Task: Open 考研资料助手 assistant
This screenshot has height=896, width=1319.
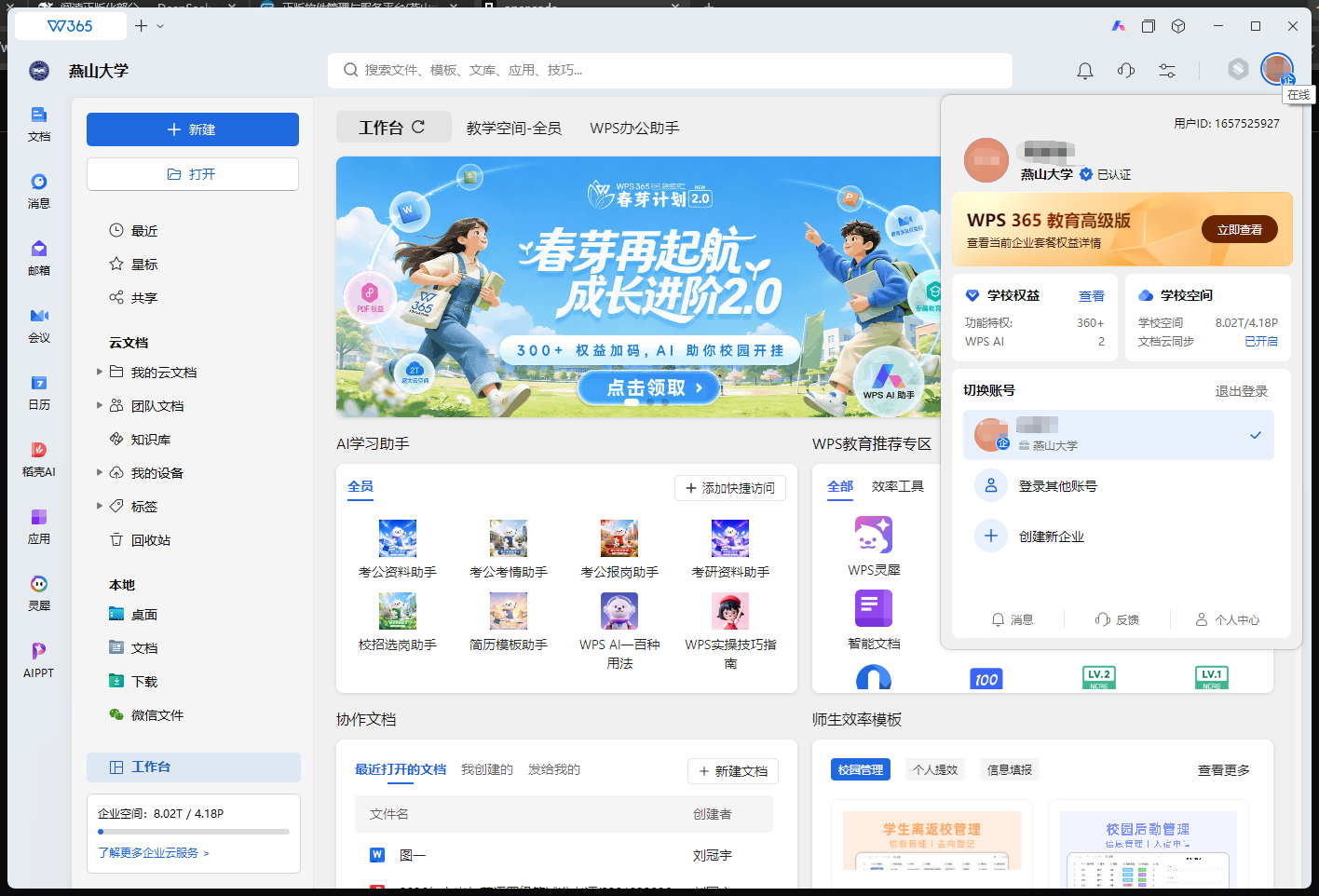Action: pos(730,550)
